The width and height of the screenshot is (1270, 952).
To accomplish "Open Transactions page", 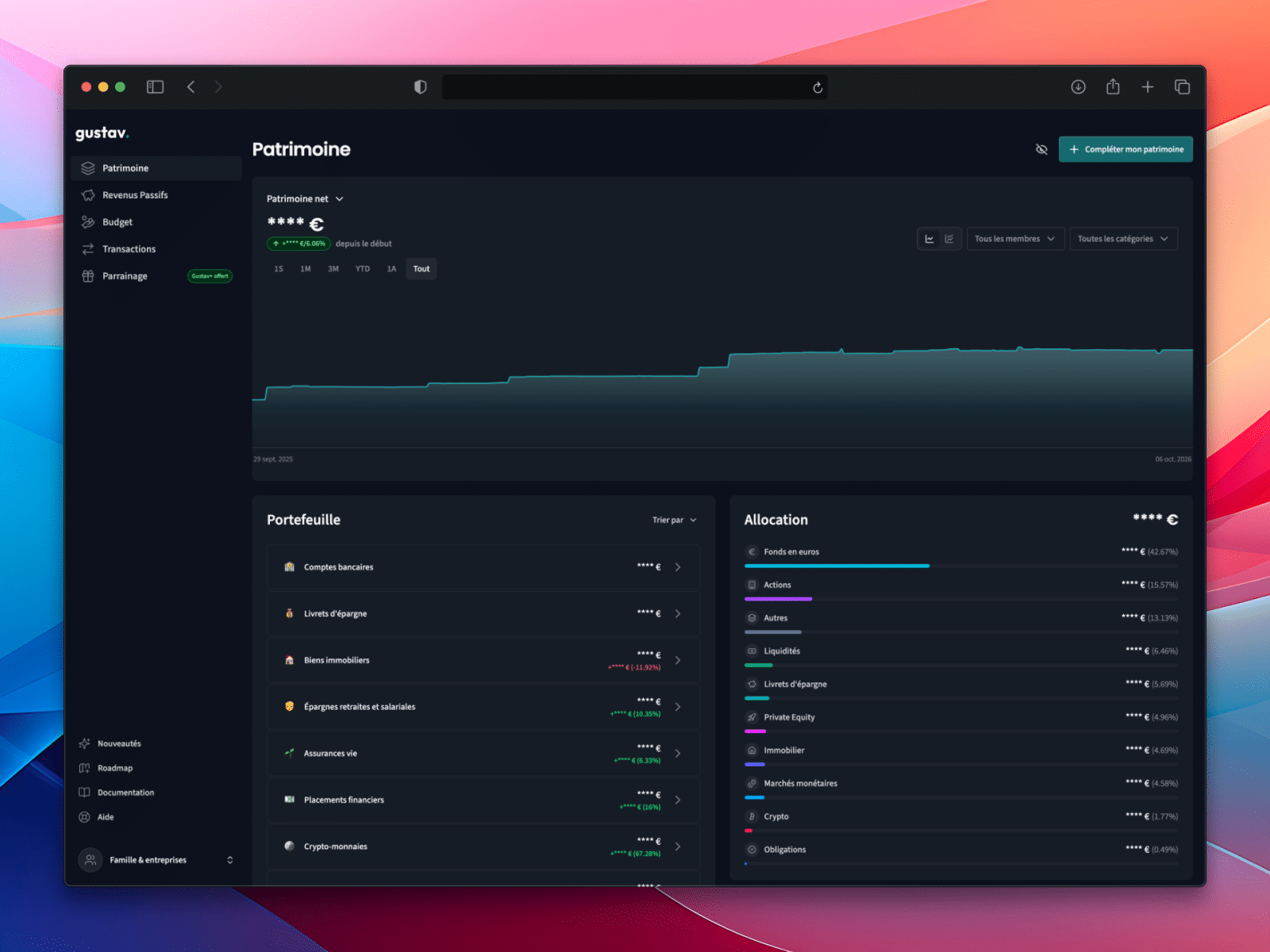I will tap(156, 249).
